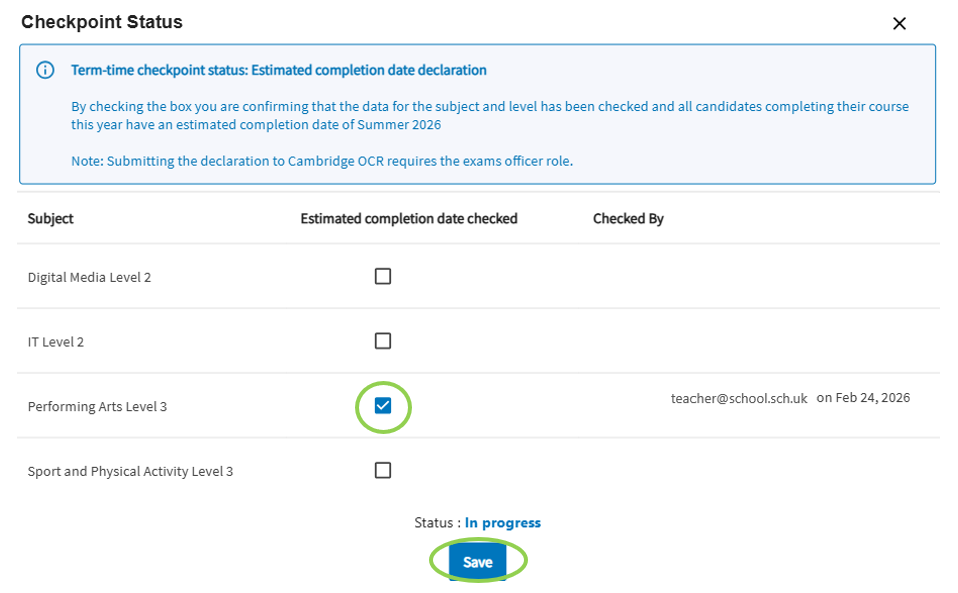Click the Sport and Physical Activity Level 3 label
Image resolution: width=958 pixels, height=593 pixels.
coord(130,471)
